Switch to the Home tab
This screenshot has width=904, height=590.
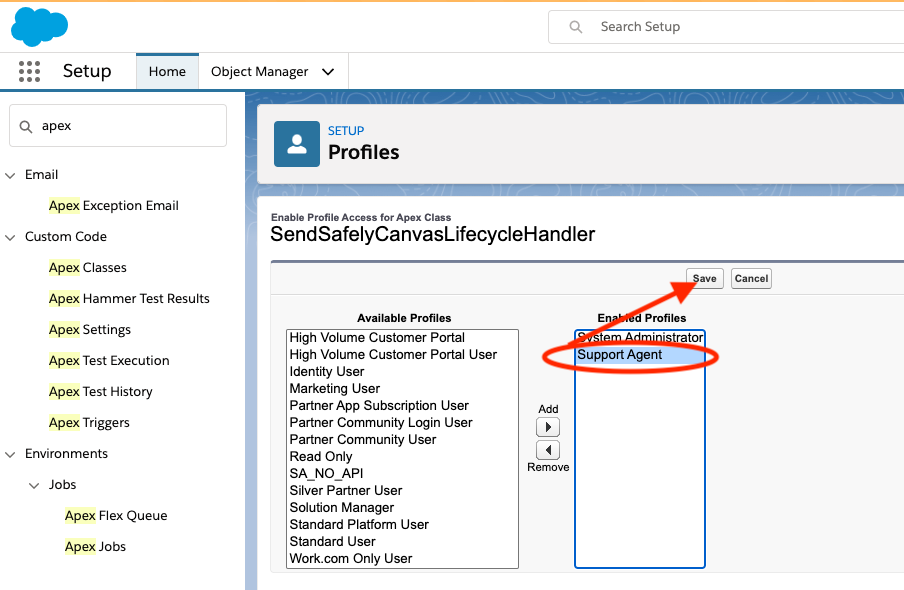pyautogui.click(x=167, y=72)
